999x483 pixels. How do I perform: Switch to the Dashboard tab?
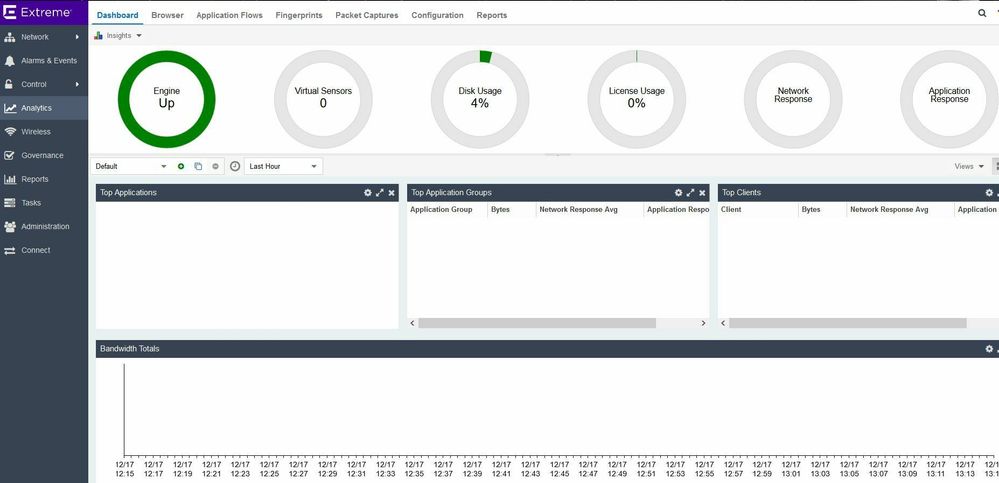point(118,15)
